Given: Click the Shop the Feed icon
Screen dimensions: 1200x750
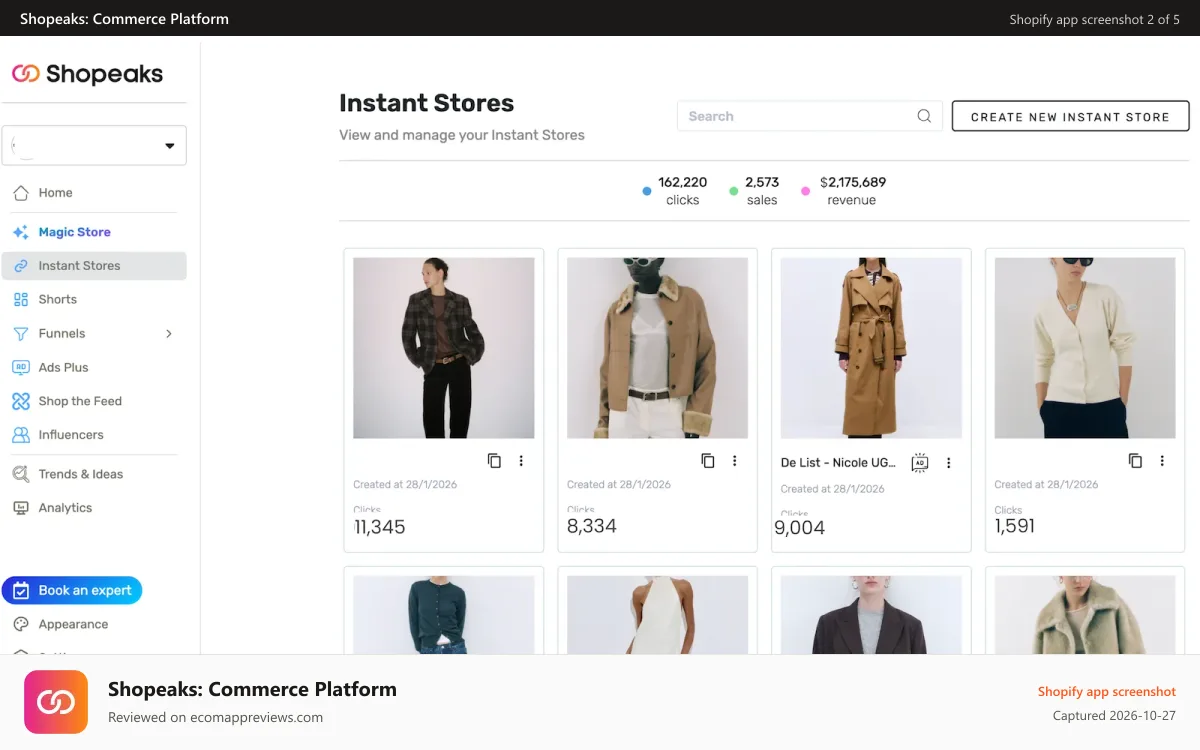Looking at the screenshot, I should coord(20,401).
